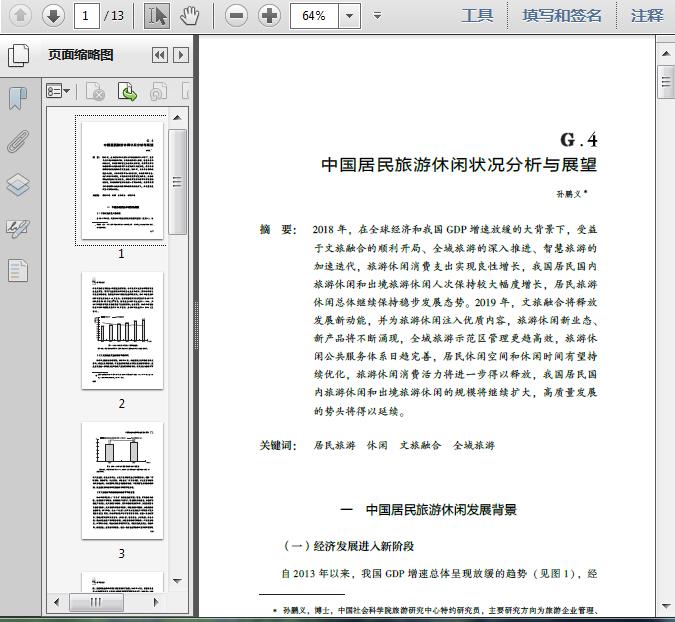
Task: Select page 2 thumbnail
Action: (x=122, y=331)
